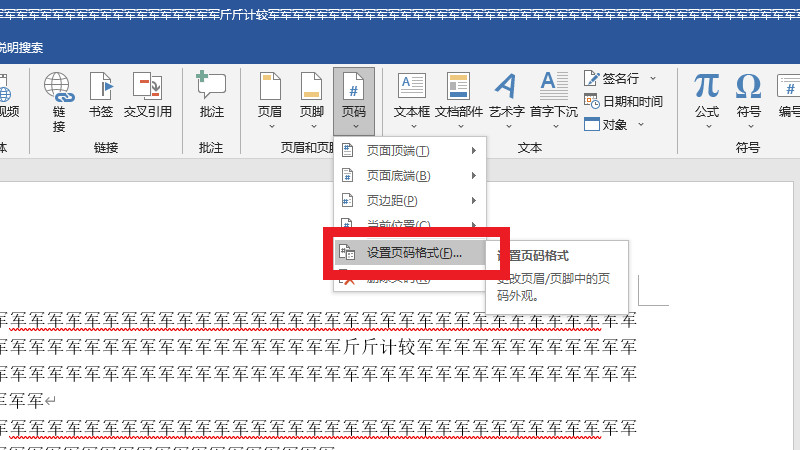Click the text 斤斤计较 in document
This screenshot has height=450, width=800.
(380, 347)
